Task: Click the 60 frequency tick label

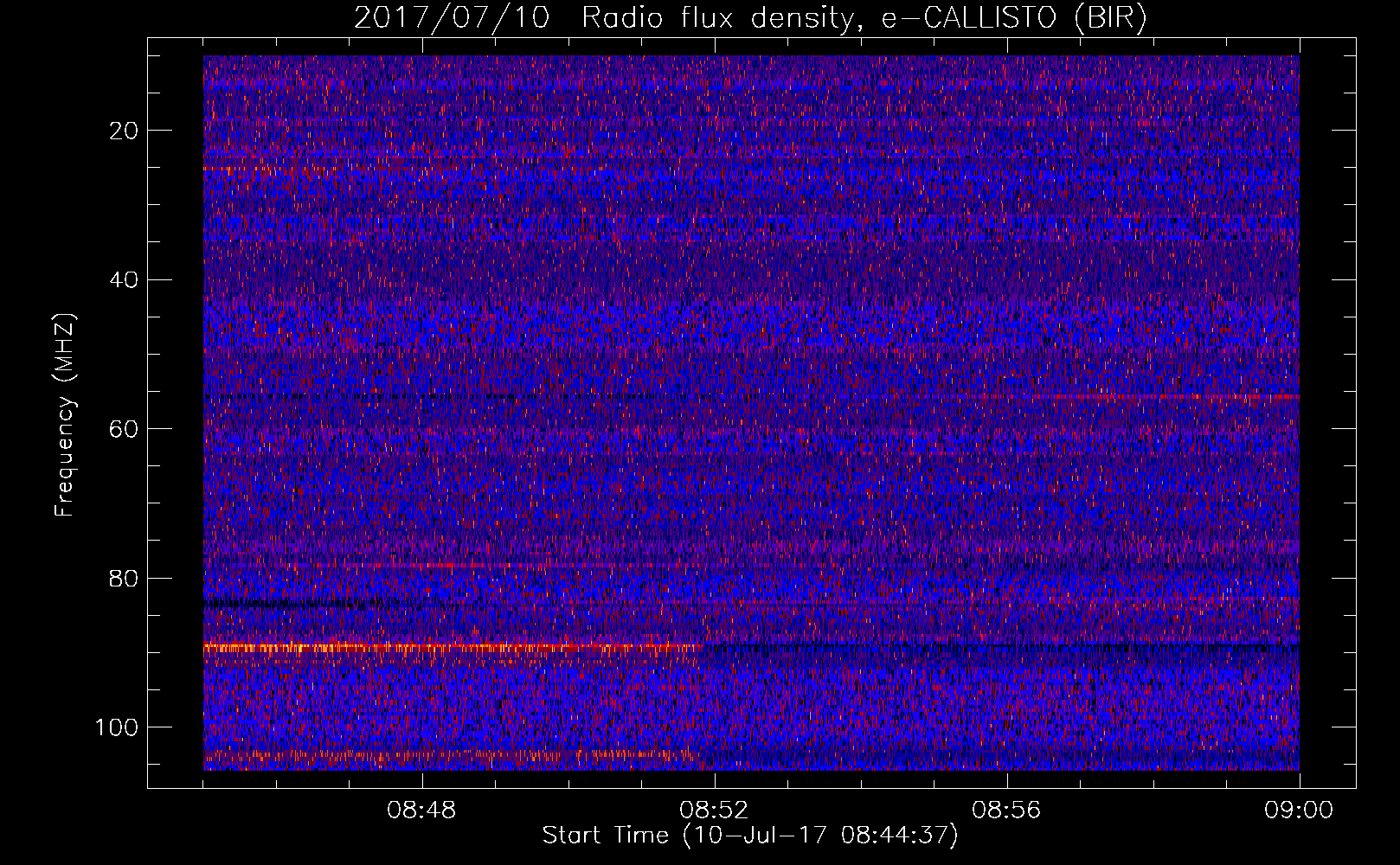Action: tap(124, 429)
